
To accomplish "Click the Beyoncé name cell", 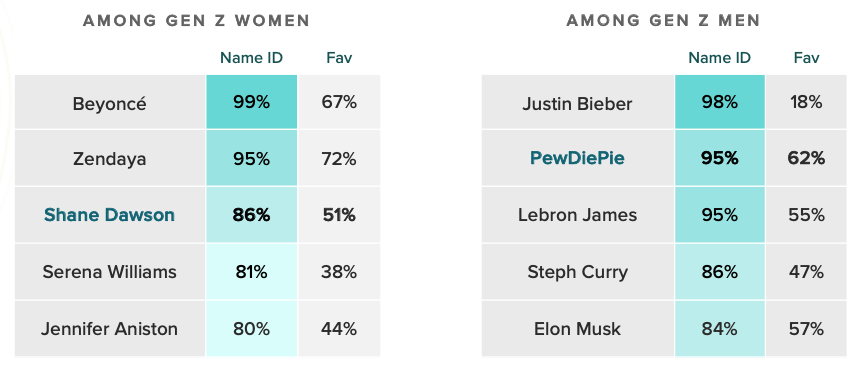I will coord(110,102).
